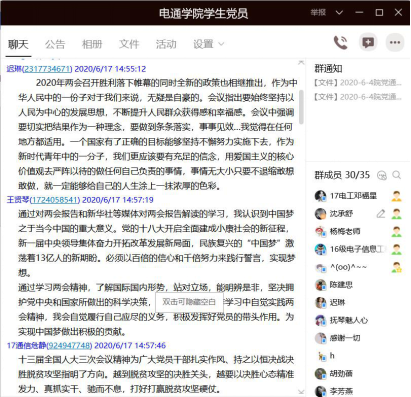Switch to the 文件 tab

[129, 44]
